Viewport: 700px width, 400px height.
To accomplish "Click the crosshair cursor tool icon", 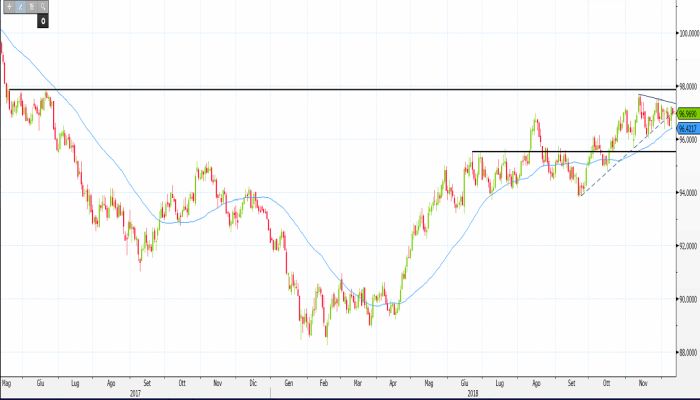I will click(x=8, y=6).
